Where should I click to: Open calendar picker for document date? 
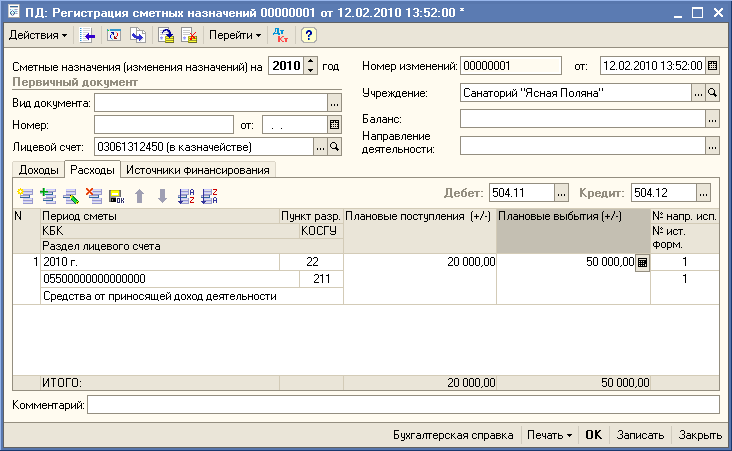click(712, 66)
